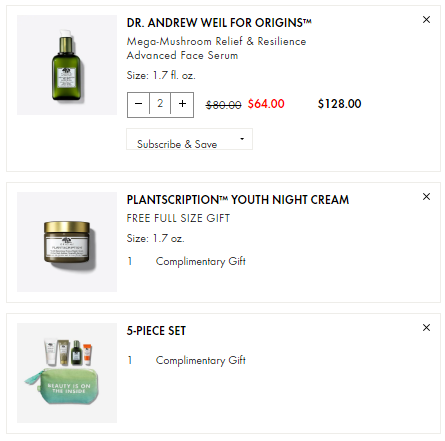445x441 pixels.
Task: Decrease serum quantity with minus button
Action: coord(138,104)
